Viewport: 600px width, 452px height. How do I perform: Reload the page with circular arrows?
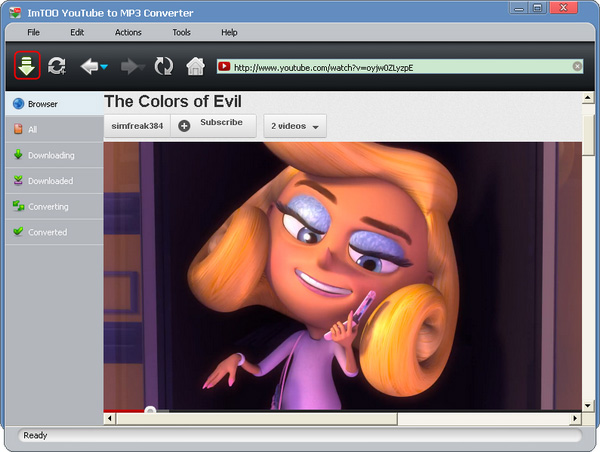pos(164,66)
